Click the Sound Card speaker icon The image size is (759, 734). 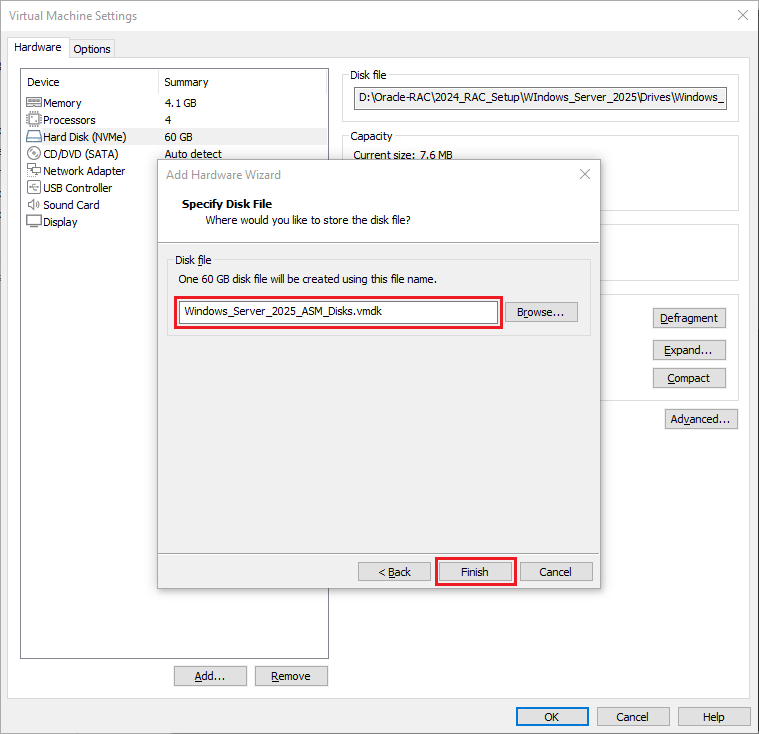click(33, 205)
